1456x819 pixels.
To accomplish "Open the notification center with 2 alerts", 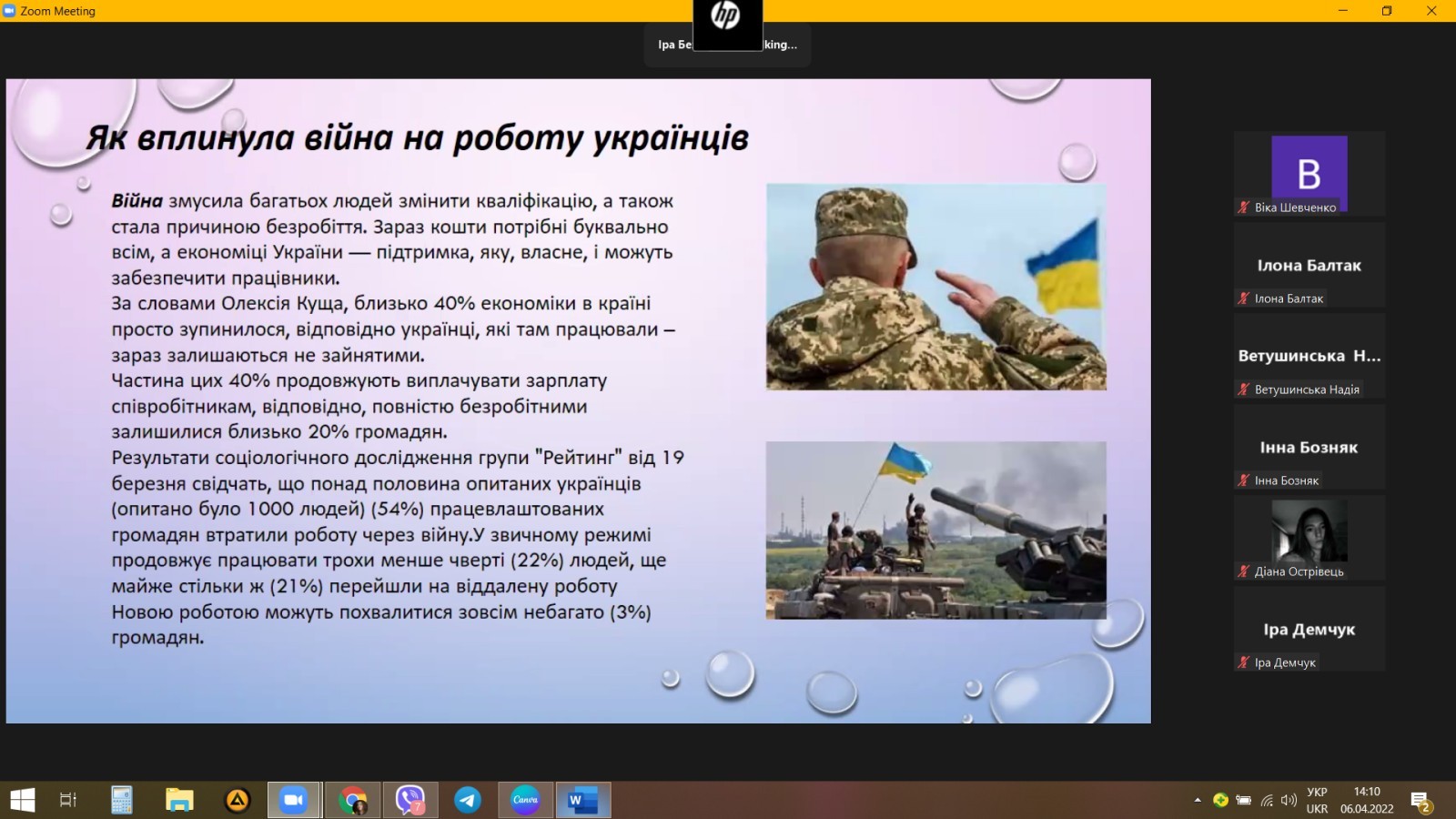I will [1421, 801].
